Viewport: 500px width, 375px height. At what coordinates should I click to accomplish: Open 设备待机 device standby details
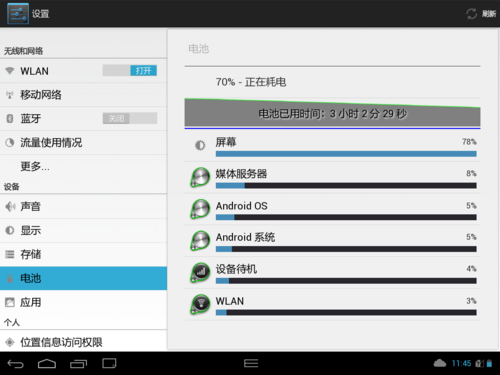[x=332, y=273]
